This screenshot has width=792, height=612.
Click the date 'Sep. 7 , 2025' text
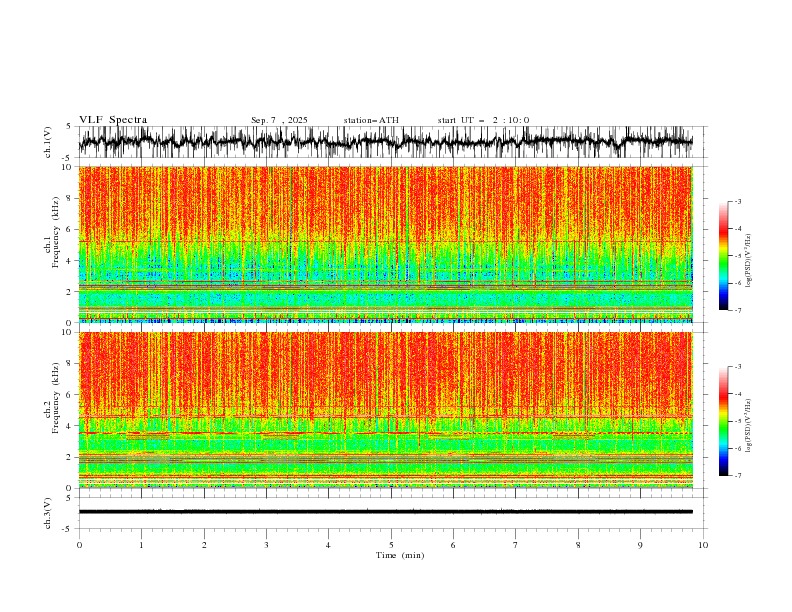279,120
